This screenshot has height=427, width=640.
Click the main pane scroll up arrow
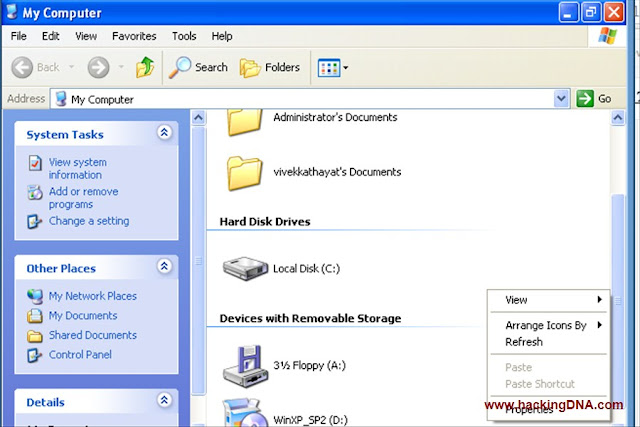pyautogui.click(x=618, y=118)
